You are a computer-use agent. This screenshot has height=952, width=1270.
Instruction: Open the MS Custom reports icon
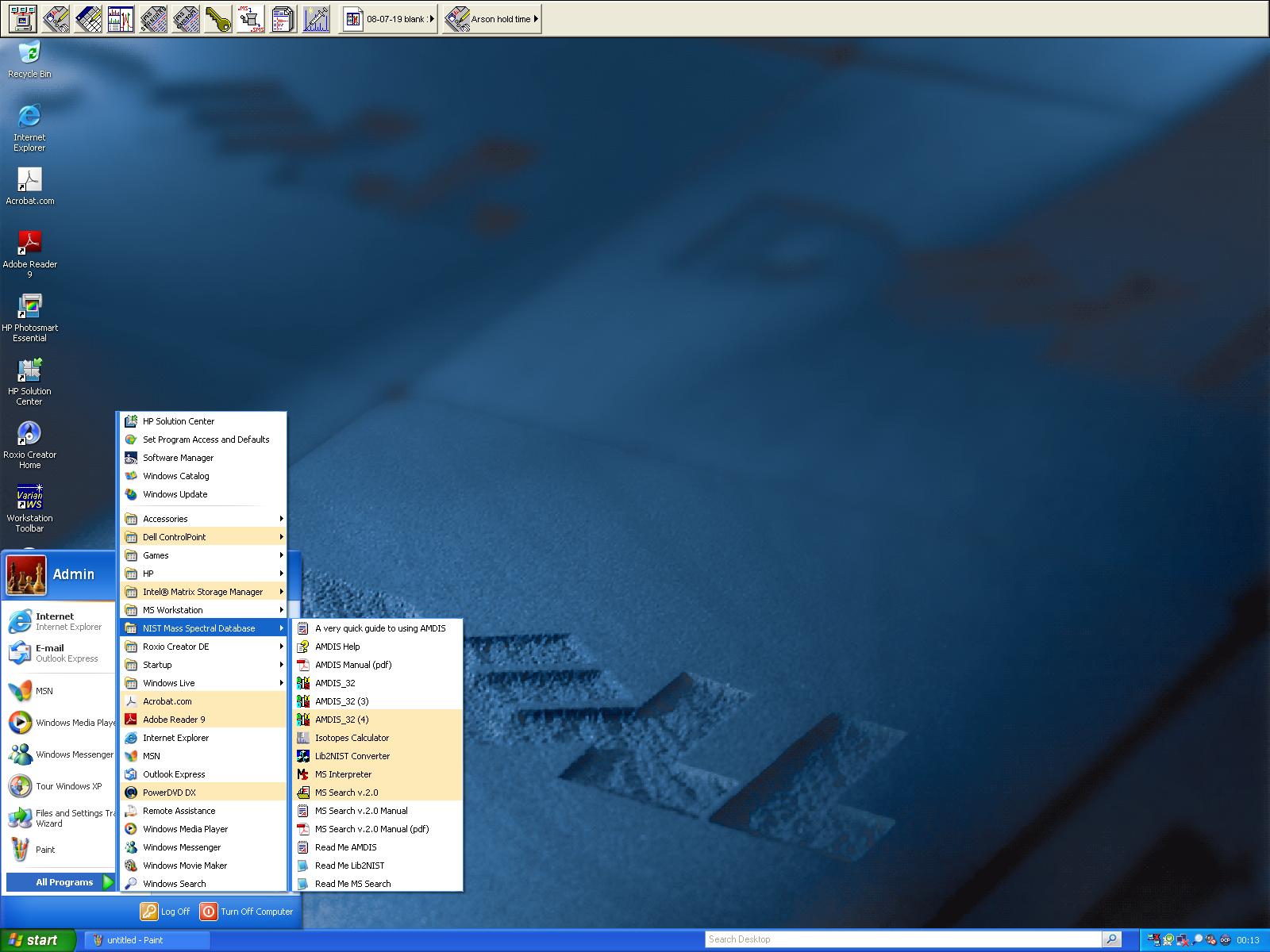pyautogui.click(x=186, y=18)
